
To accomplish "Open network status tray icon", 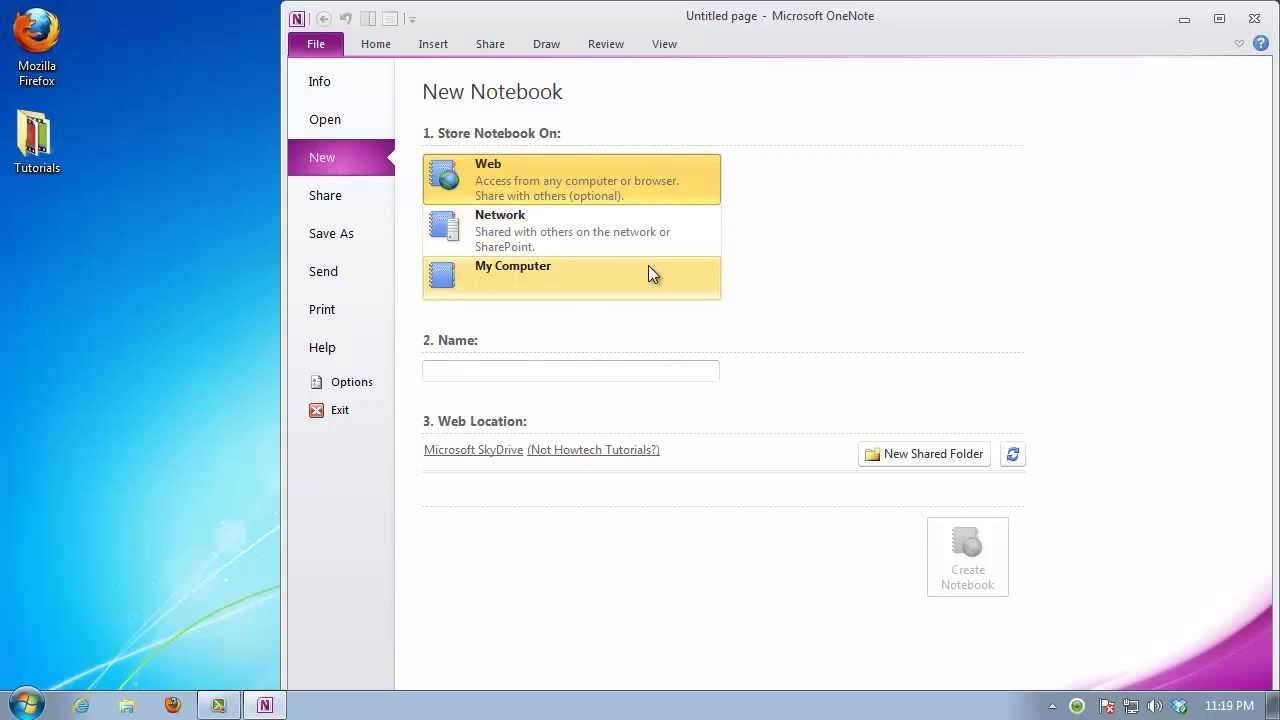I will pyautogui.click(x=1129, y=706).
